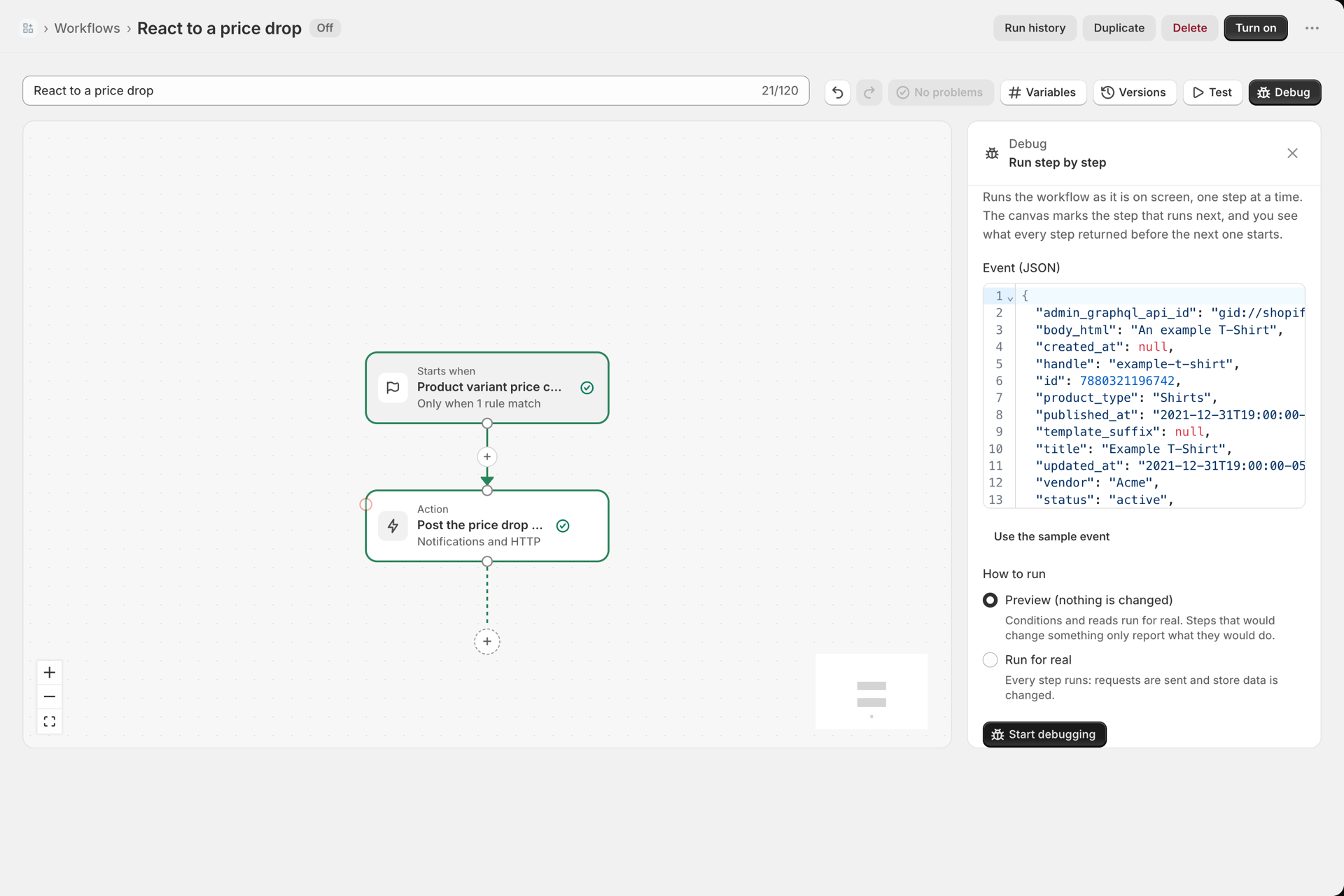This screenshot has height=896, width=1344.
Task: Add a step between trigger and action
Action: pyautogui.click(x=487, y=457)
